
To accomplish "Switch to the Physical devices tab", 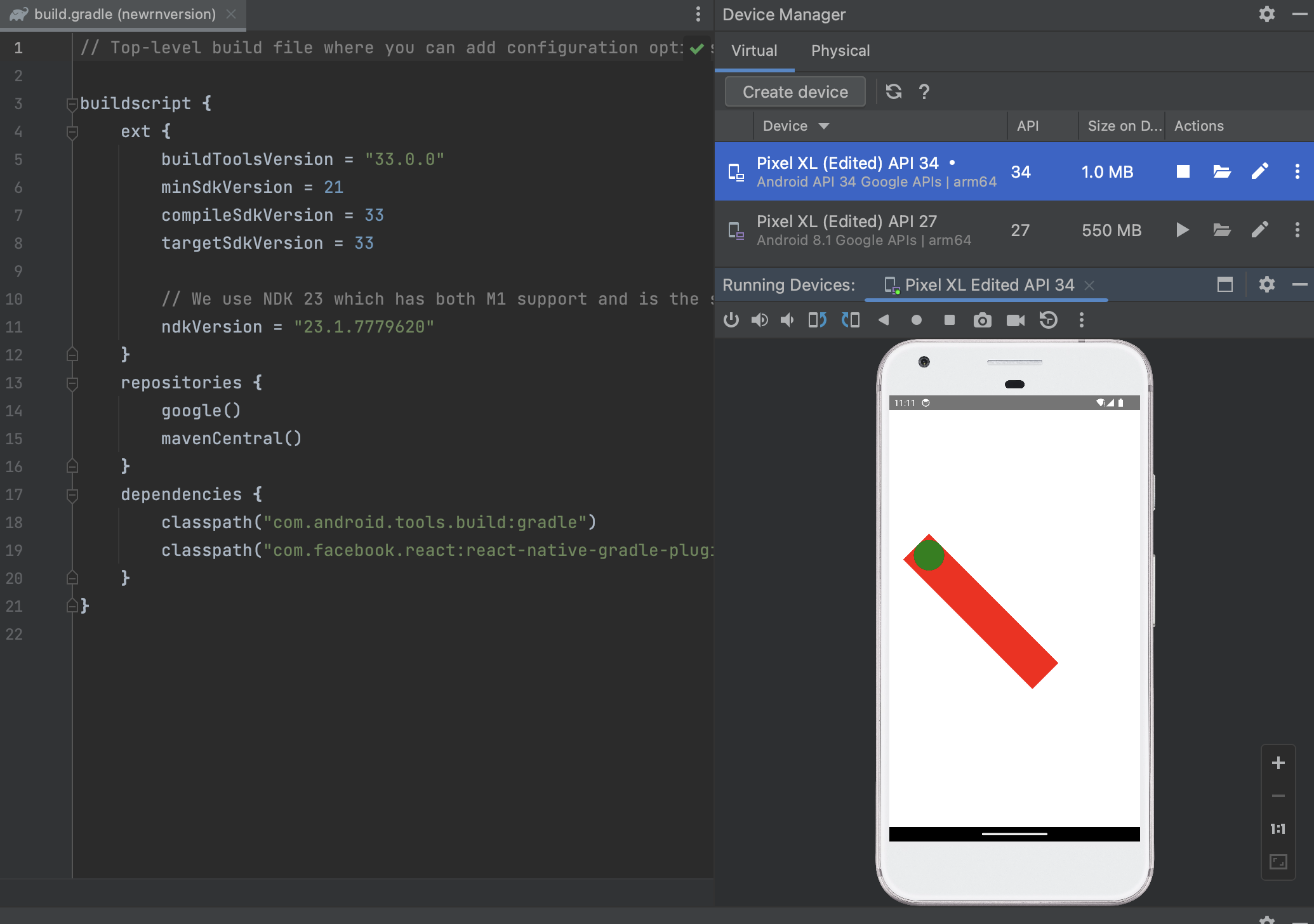I will click(839, 50).
